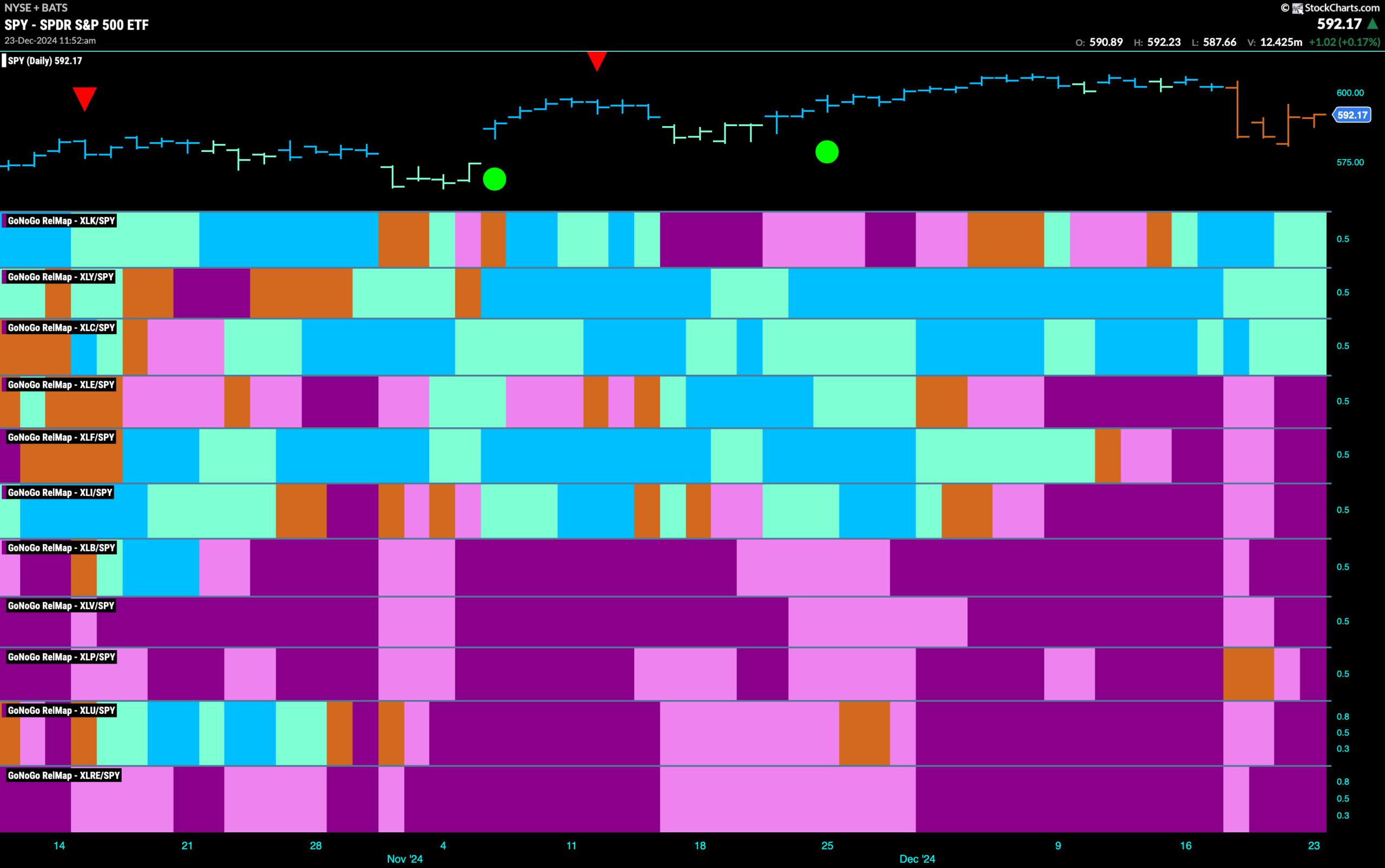Viewport: 1385px width, 868px height.
Task: Click the green circle marker near November 25
Action: click(x=827, y=151)
